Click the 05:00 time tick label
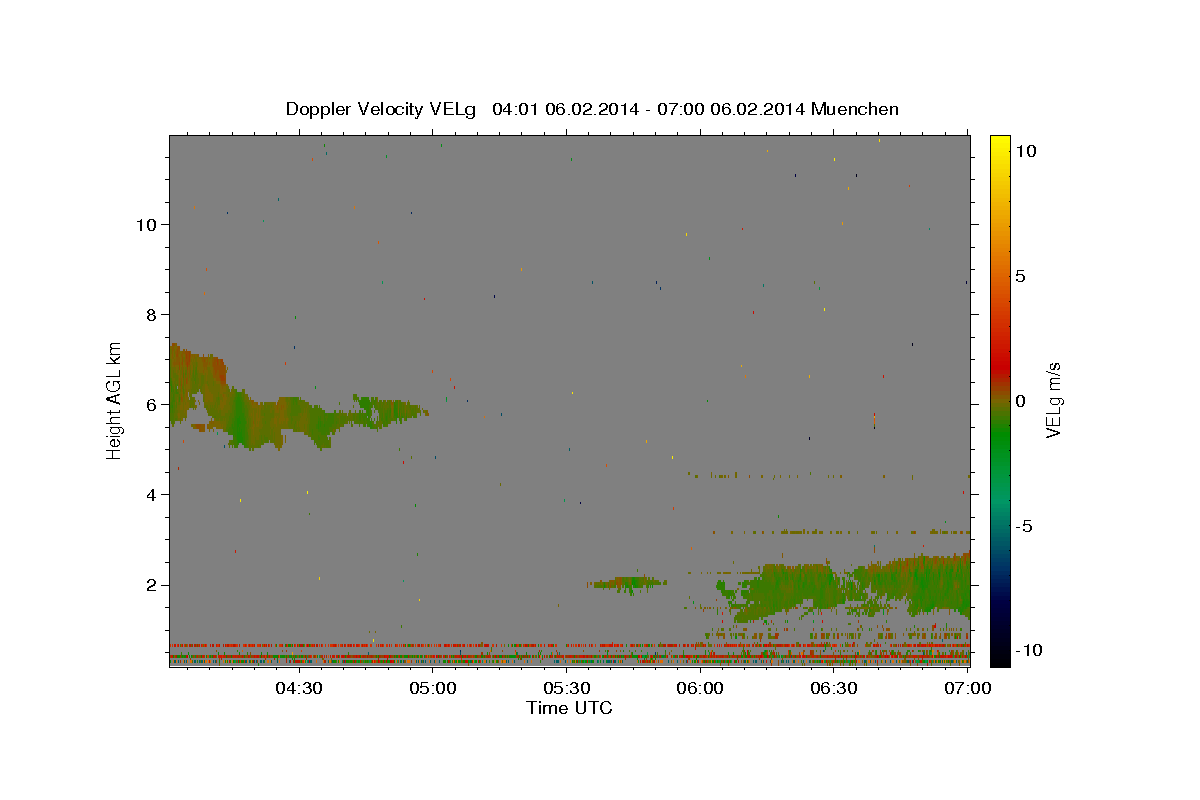Screen dimensions: 1200x800 click(x=432, y=688)
